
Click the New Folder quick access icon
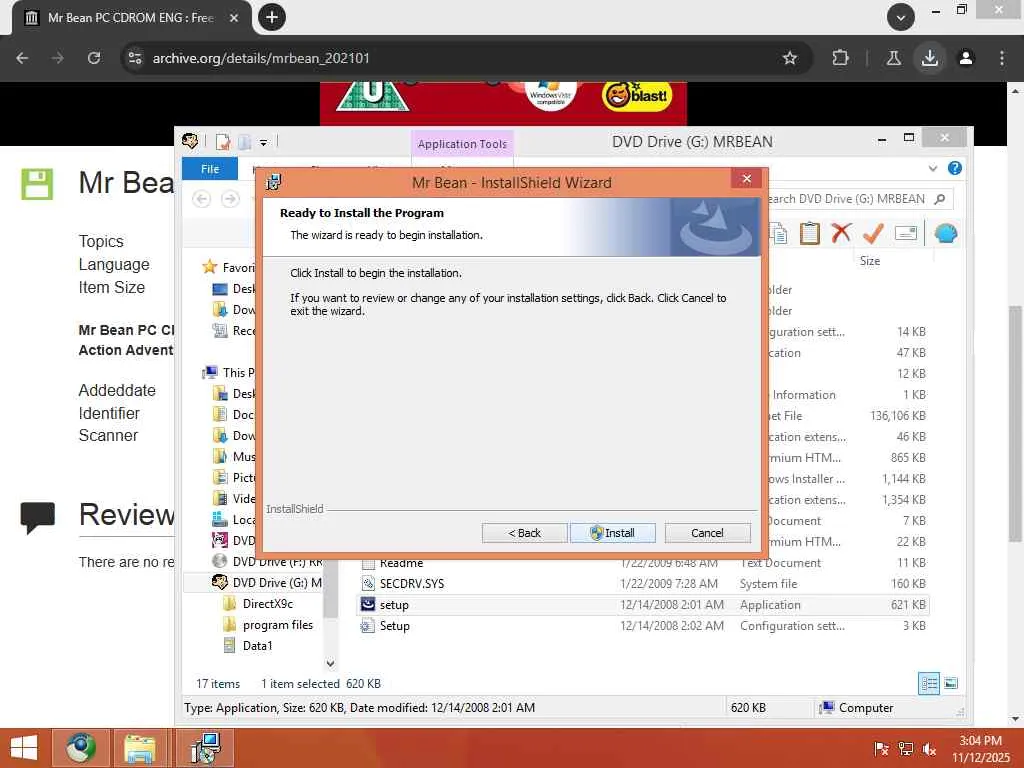coord(244,142)
